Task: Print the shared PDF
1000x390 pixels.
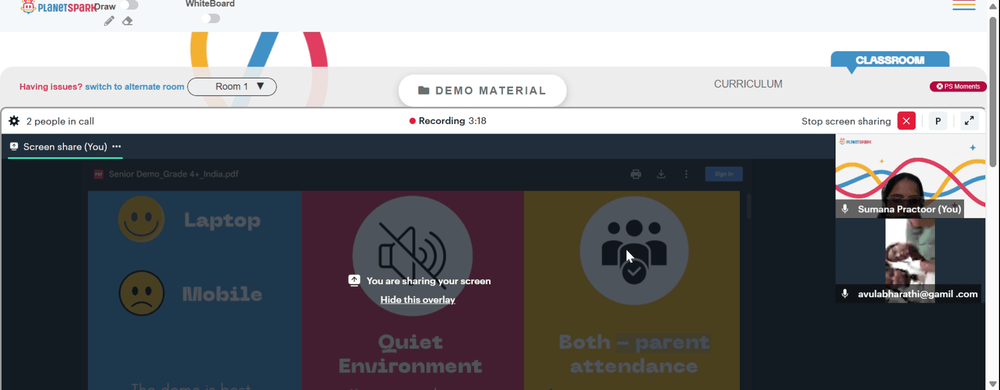Action: click(x=636, y=174)
